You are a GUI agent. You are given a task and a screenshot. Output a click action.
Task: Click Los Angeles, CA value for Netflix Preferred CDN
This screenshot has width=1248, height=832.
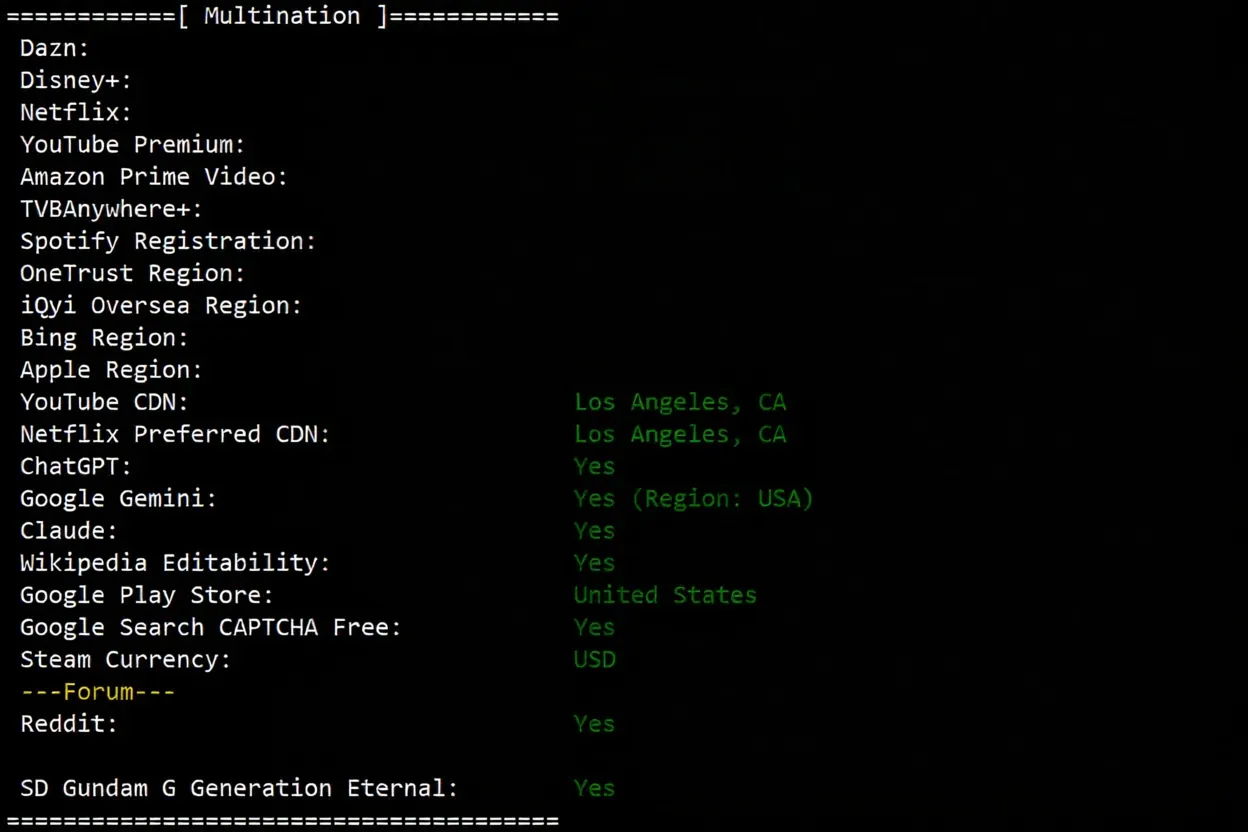[x=680, y=434]
